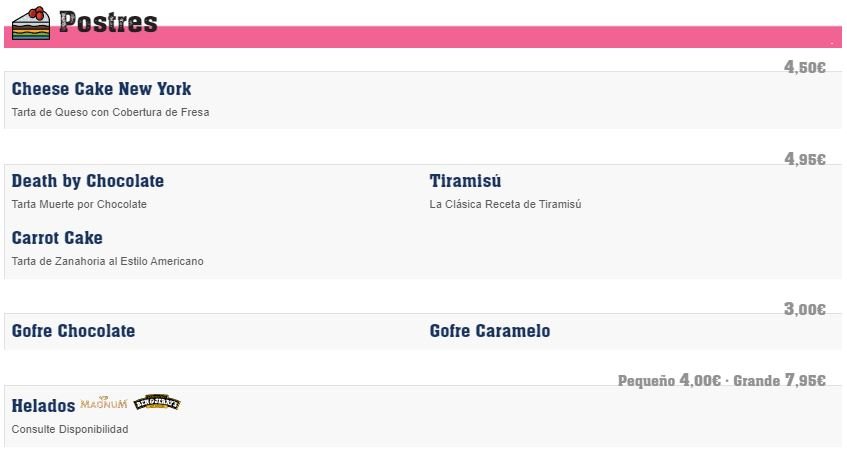Click the 4,95€ price label

[805, 159]
